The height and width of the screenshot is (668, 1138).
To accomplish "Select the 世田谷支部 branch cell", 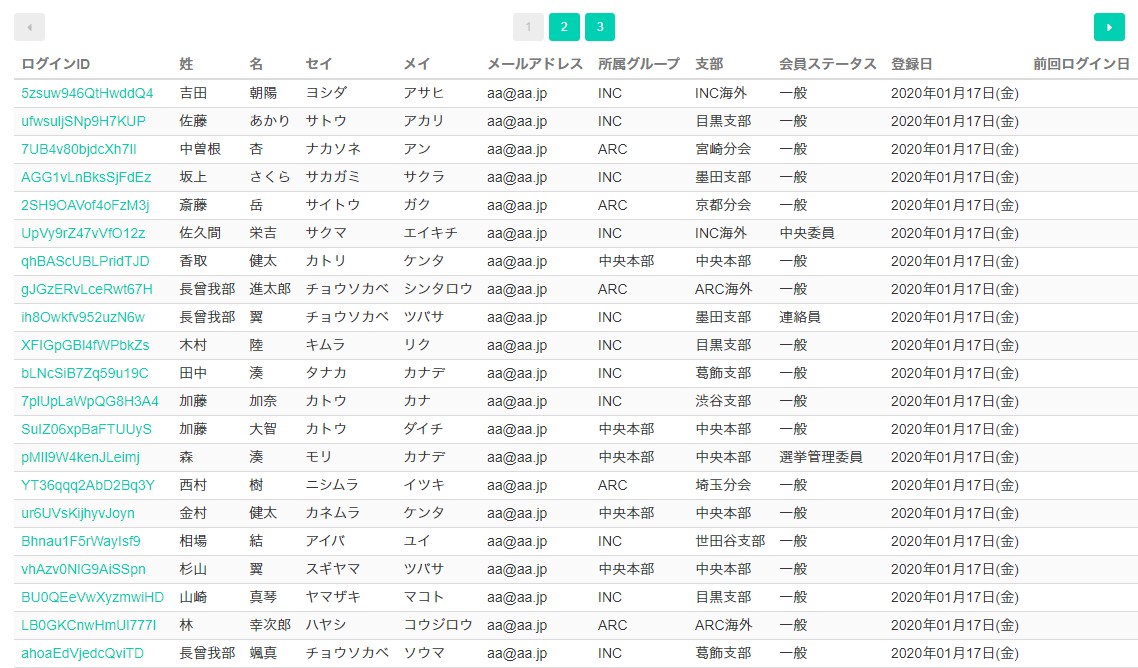I will point(730,541).
